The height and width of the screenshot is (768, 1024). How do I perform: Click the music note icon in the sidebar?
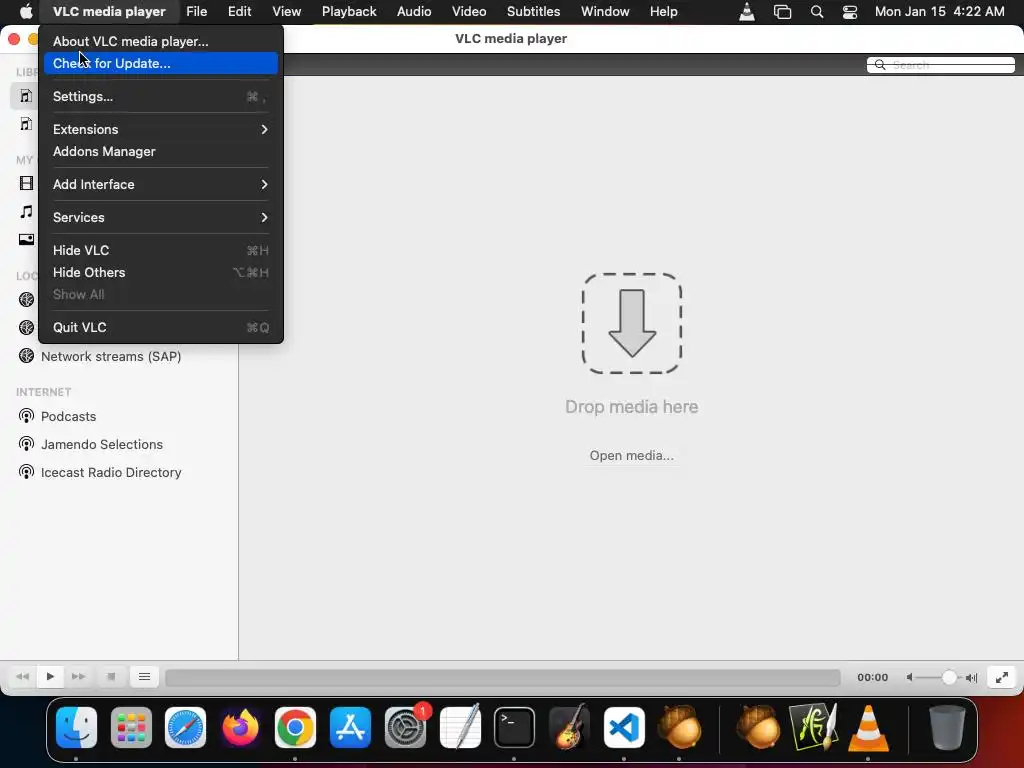(26, 212)
